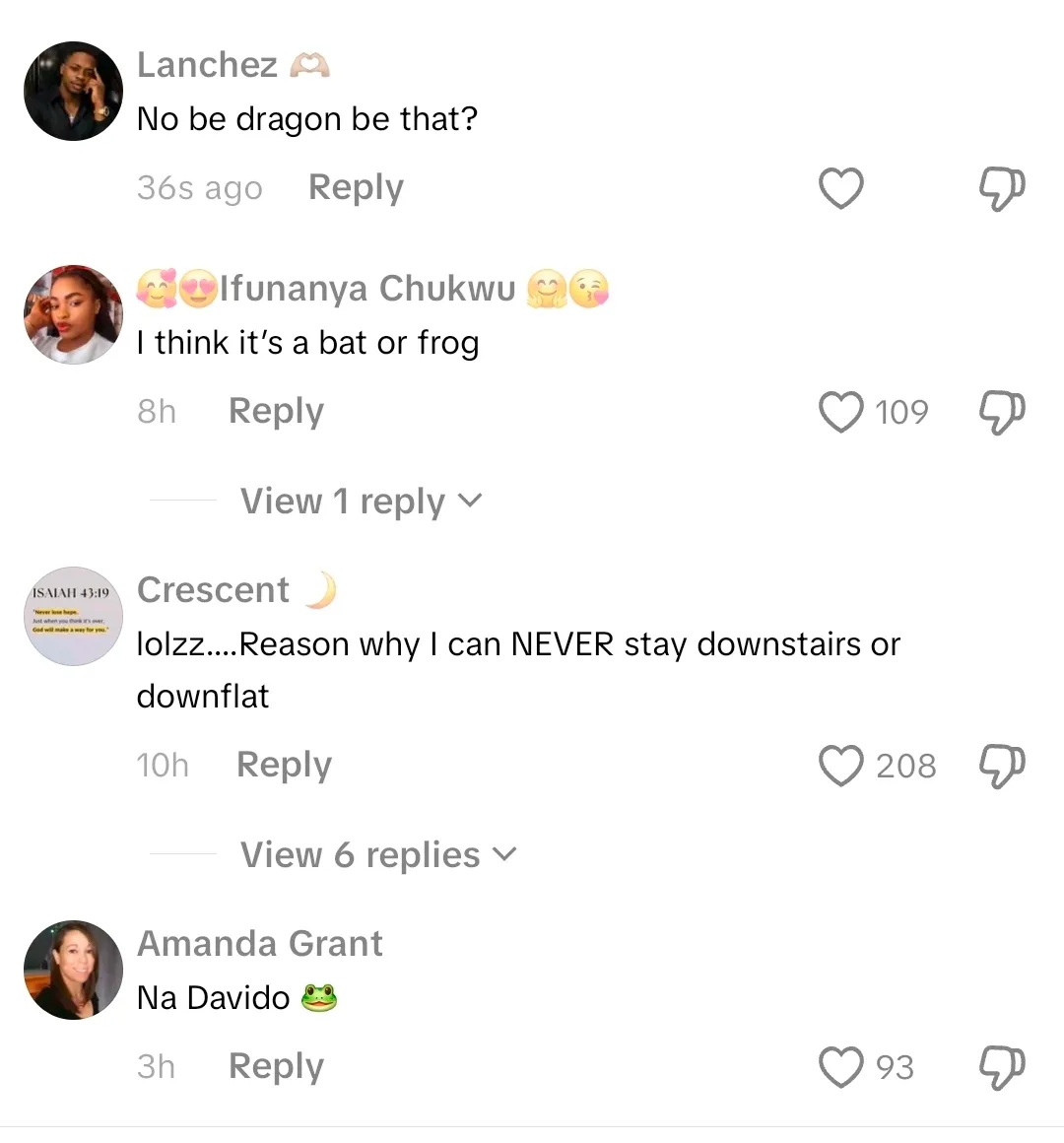The image size is (1064, 1143).
Task: Expand View 6 replies under Crescent's comment
Action: pos(377,855)
